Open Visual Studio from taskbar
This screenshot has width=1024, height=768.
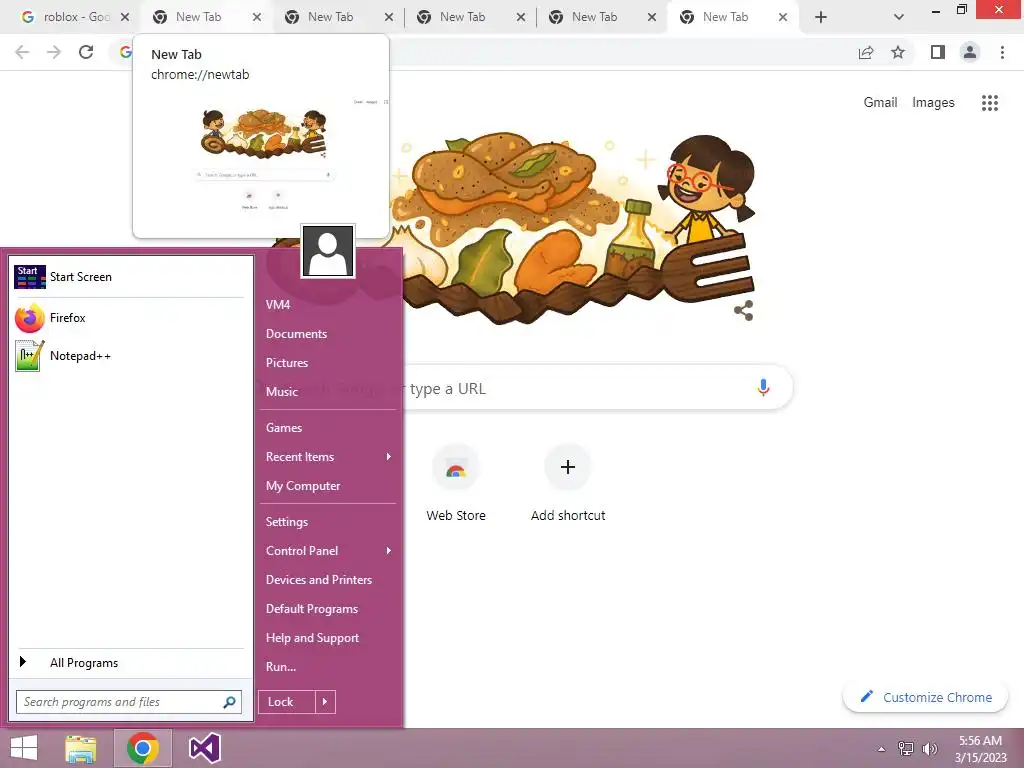pyautogui.click(x=204, y=748)
